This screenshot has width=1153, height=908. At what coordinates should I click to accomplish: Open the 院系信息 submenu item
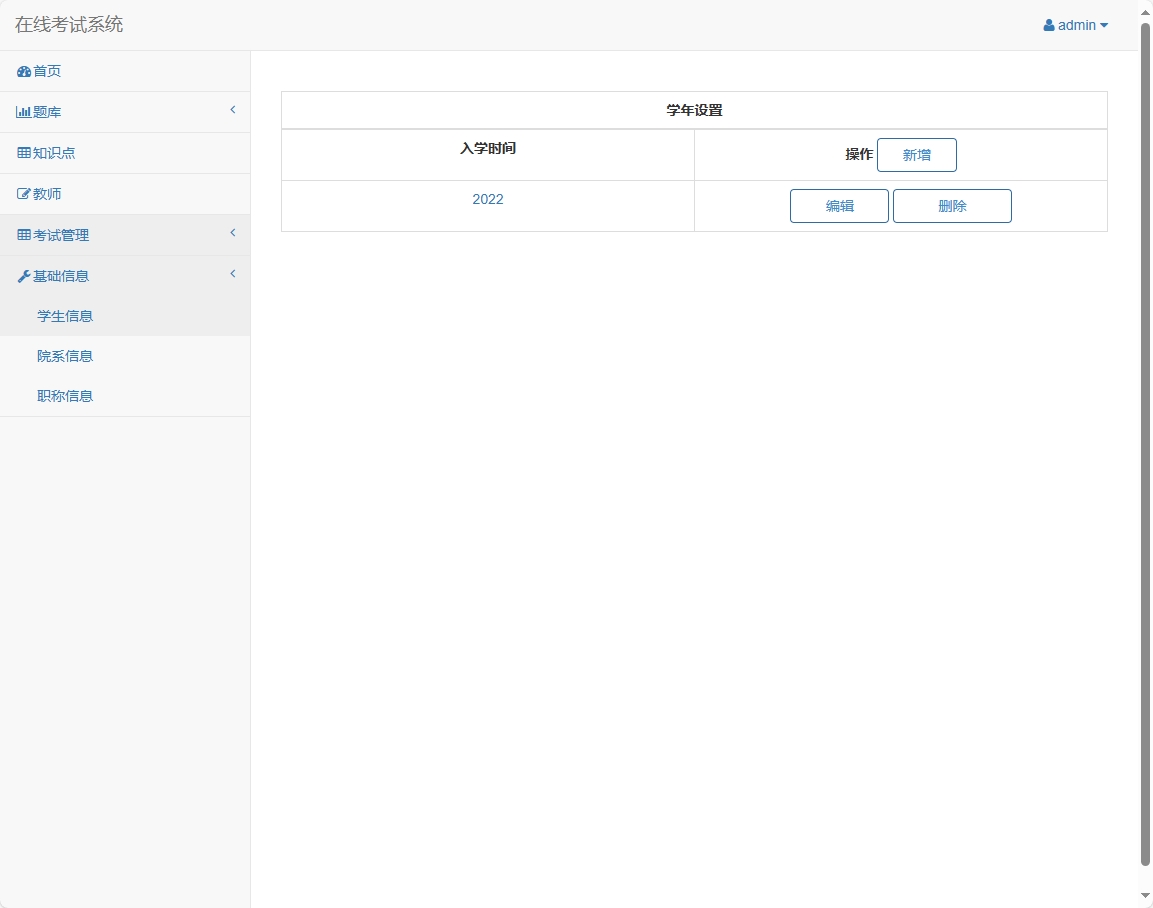[65, 356]
